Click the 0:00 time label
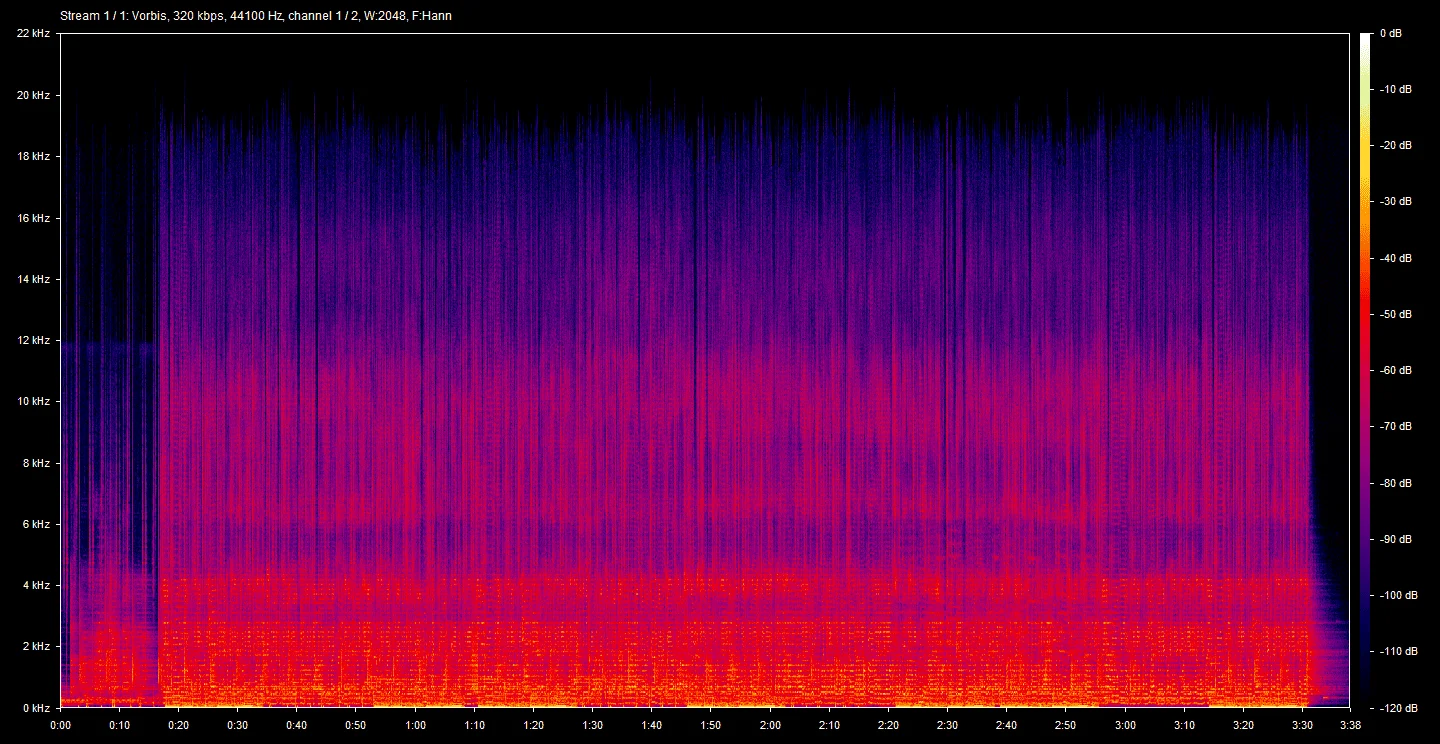 point(60,725)
